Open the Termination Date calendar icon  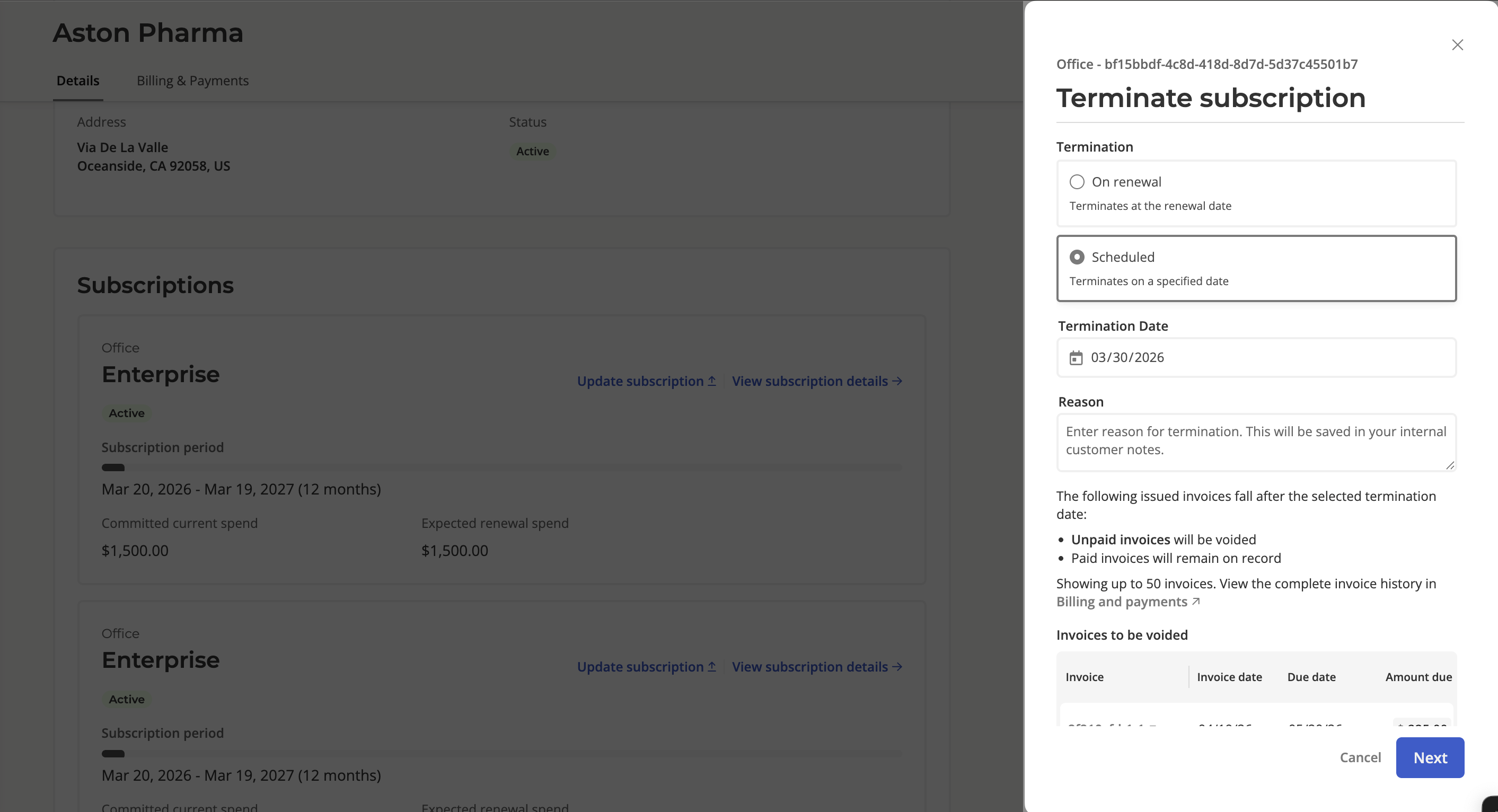point(1076,358)
